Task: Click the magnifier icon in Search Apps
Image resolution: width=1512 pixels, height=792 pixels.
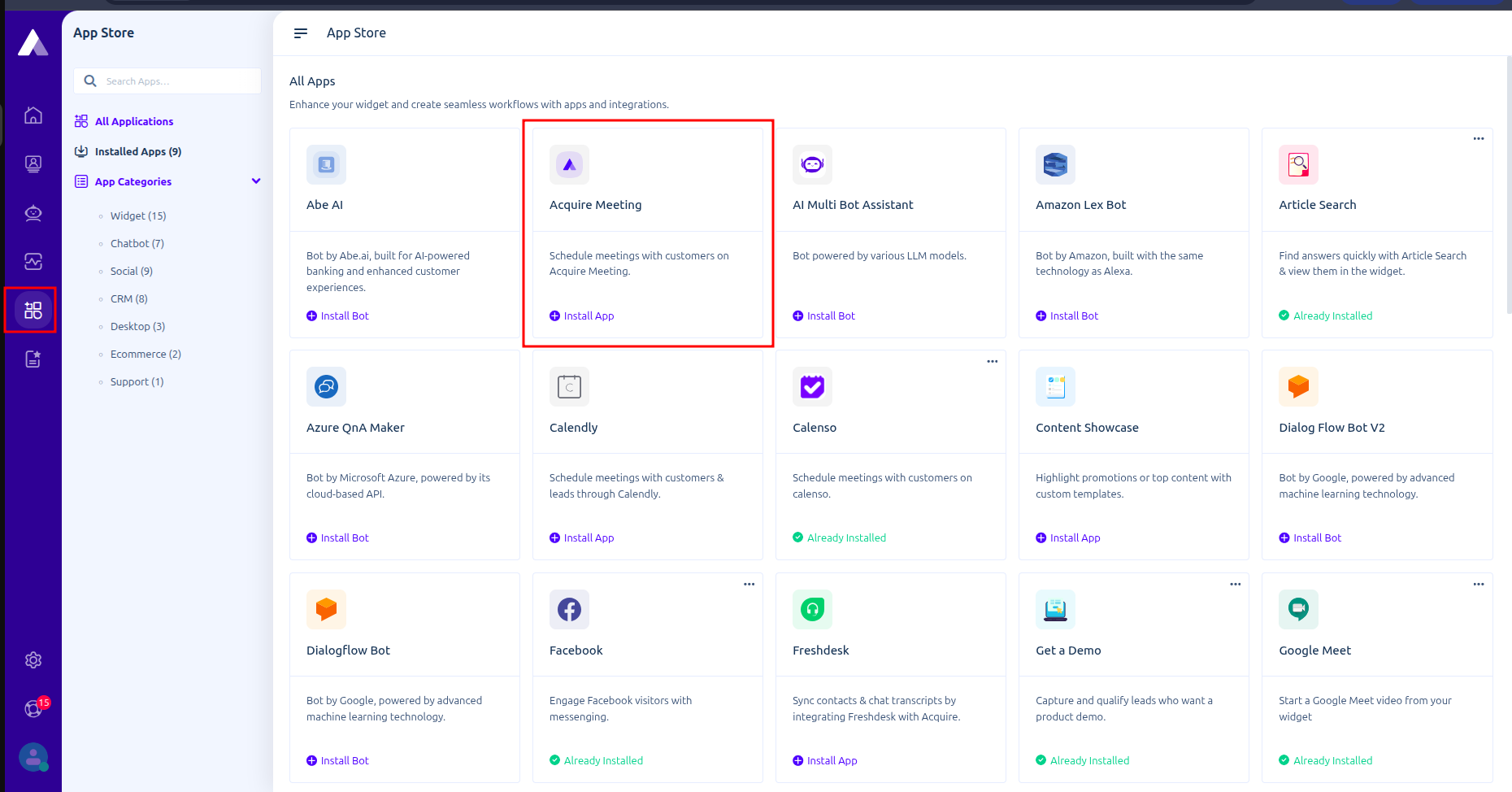Action: click(90, 81)
